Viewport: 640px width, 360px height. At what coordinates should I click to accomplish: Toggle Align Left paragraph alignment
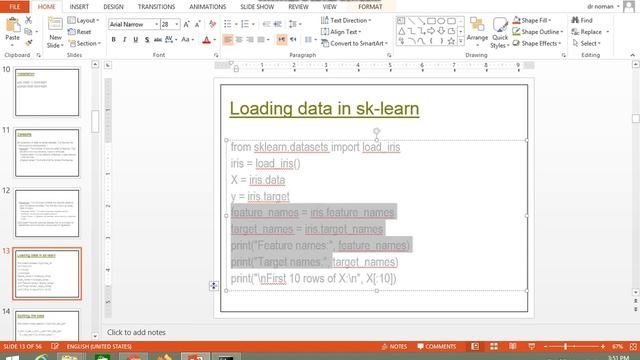point(228,40)
